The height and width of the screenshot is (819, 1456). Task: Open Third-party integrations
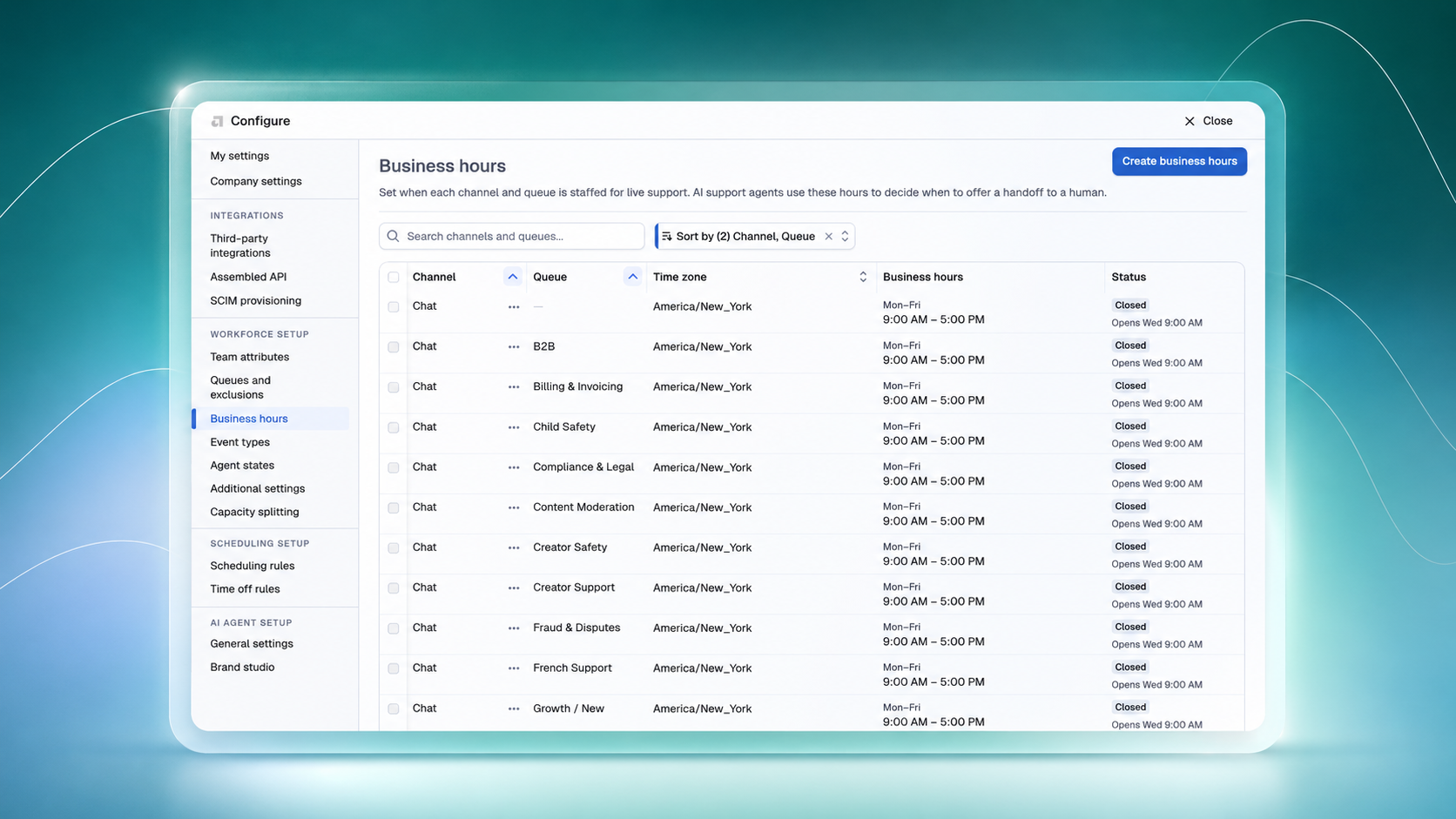240,245
